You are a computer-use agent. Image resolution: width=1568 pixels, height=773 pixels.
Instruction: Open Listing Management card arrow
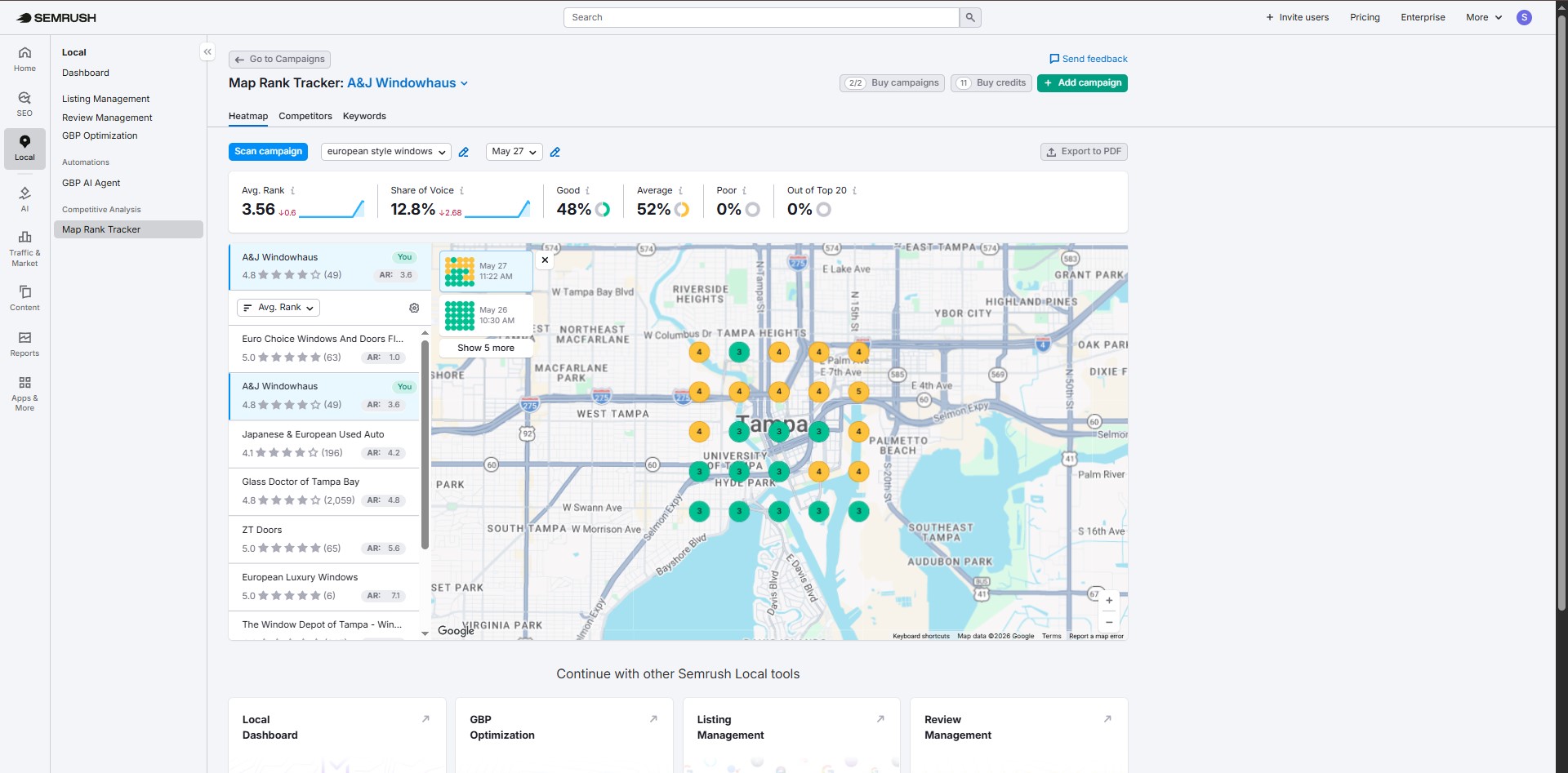pos(880,719)
